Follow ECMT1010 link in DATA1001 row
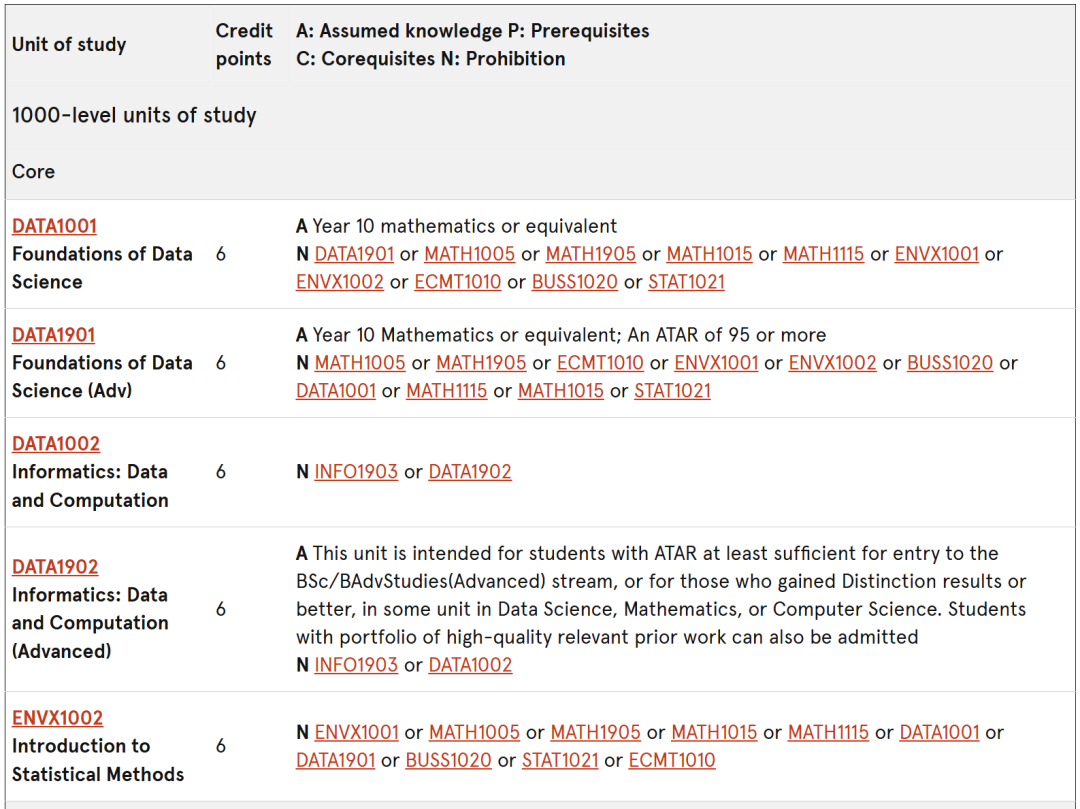Viewport: 1080px width, 809px height. [457, 282]
